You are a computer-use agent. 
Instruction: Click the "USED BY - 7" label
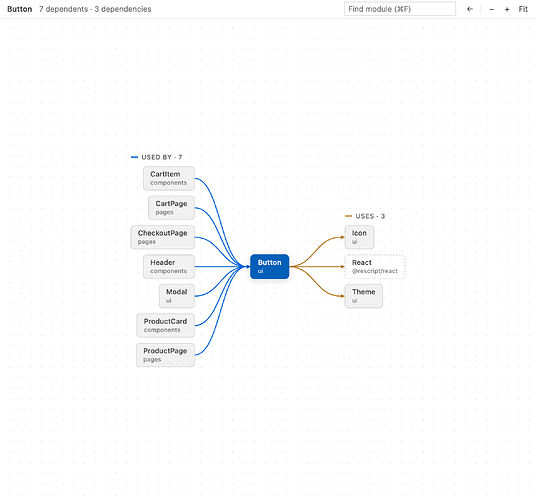point(162,157)
